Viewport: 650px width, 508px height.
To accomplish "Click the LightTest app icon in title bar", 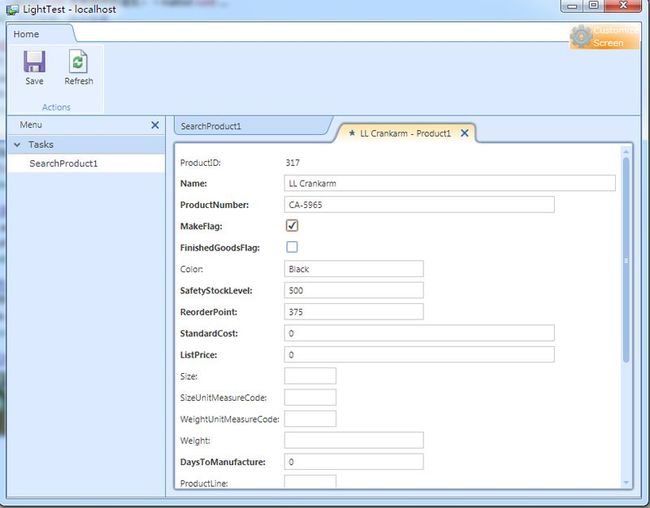I will 12,10.
